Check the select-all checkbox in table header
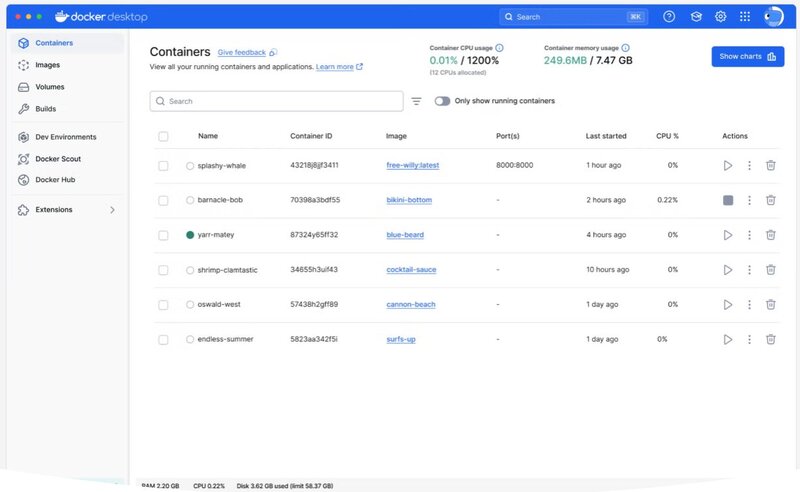800x492 pixels. pyautogui.click(x=163, y=136)
